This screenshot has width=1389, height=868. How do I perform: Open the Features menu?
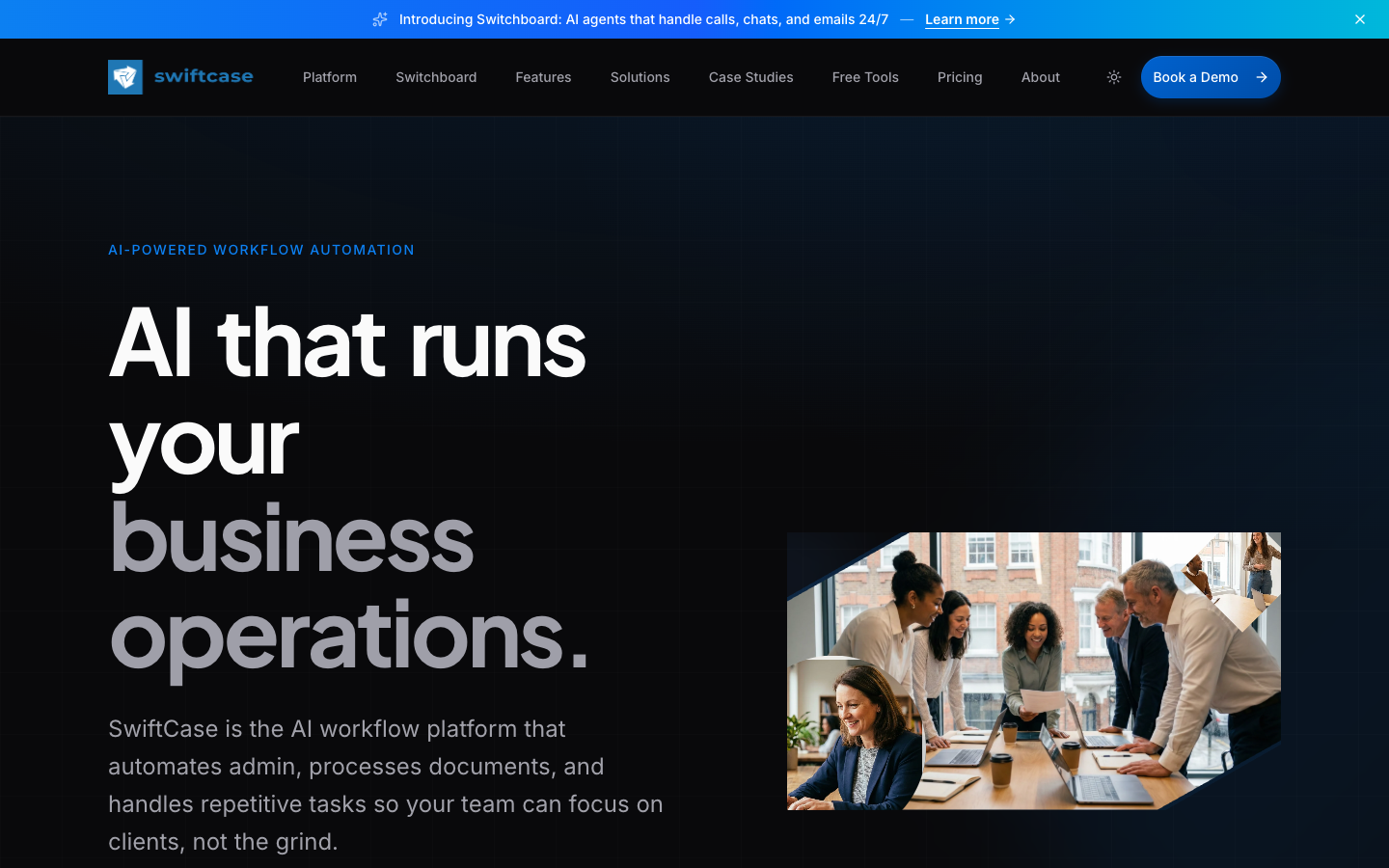(543, 77)
